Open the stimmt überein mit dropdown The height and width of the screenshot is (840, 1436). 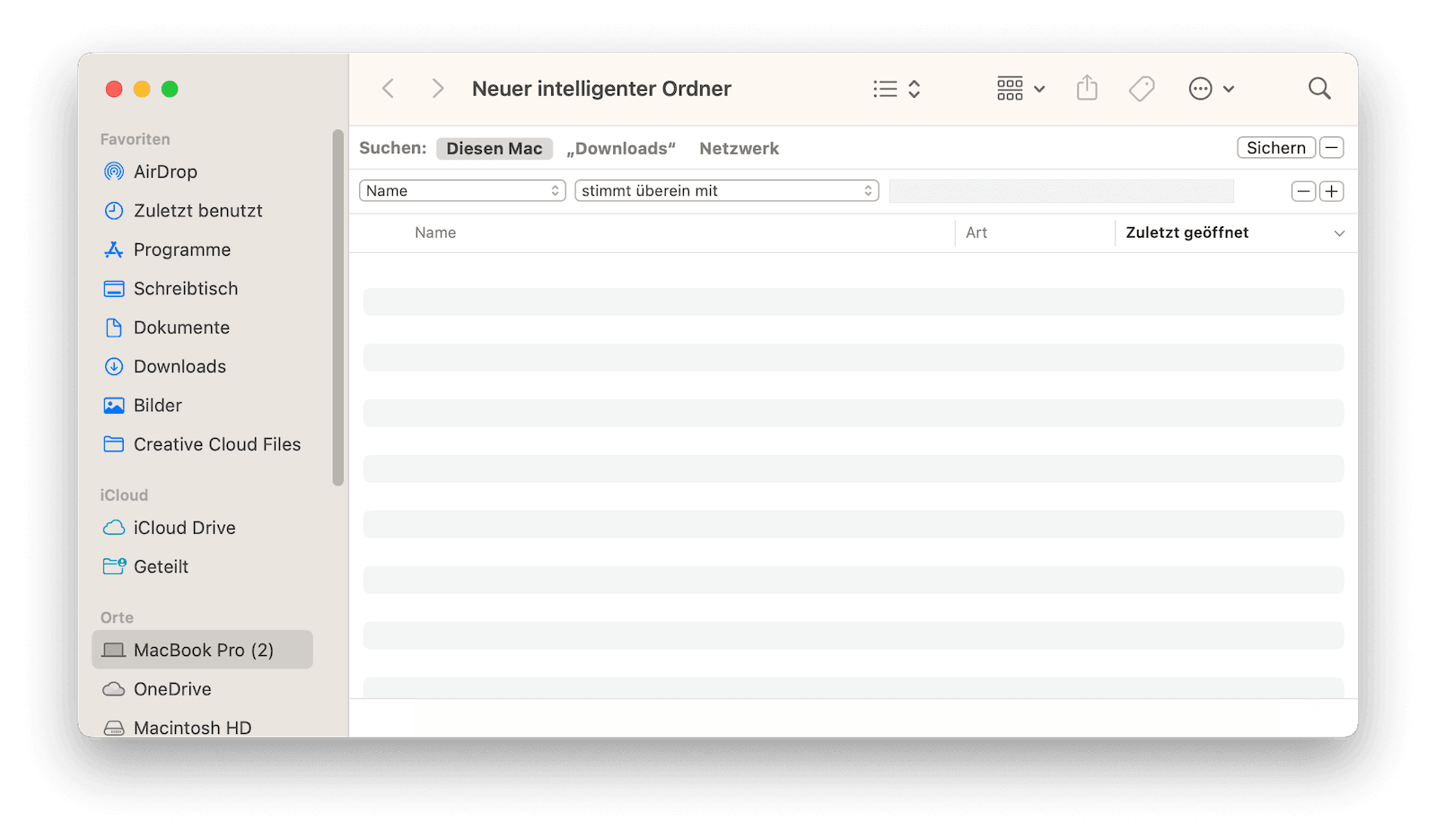725,190
